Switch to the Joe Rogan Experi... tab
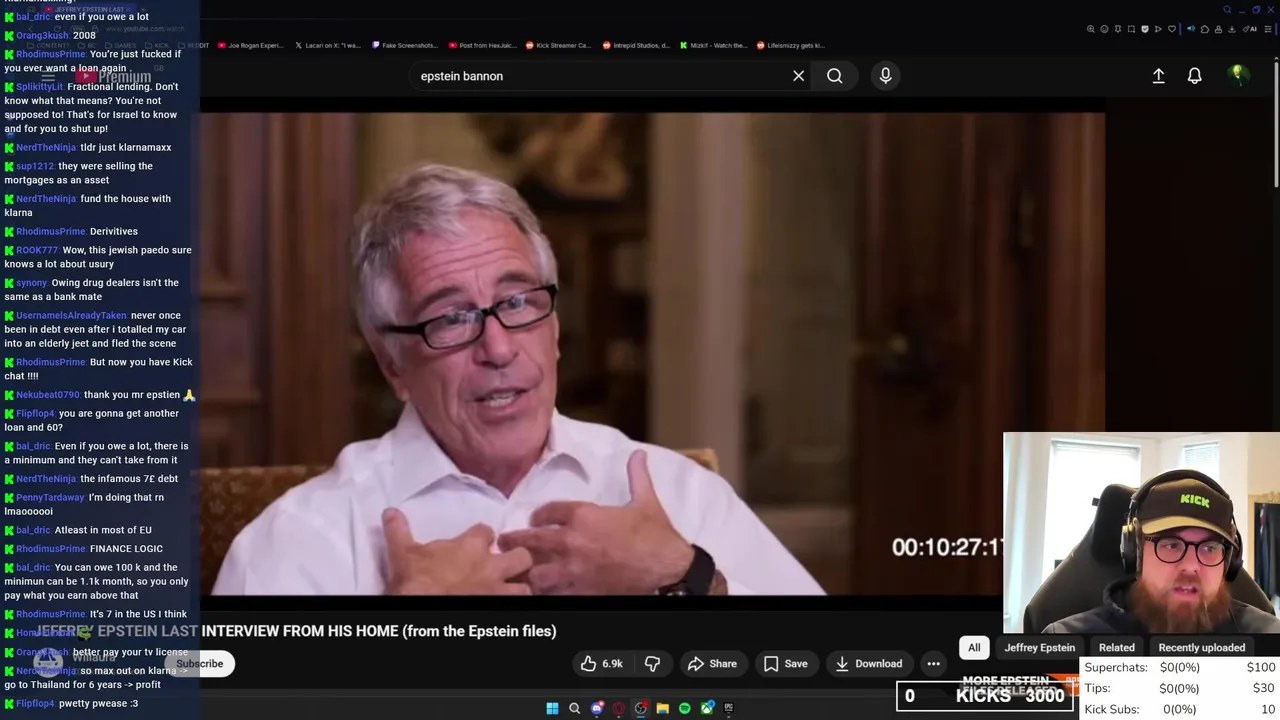The height and width of the screenshot is (720, 1280). click(250, 45)
